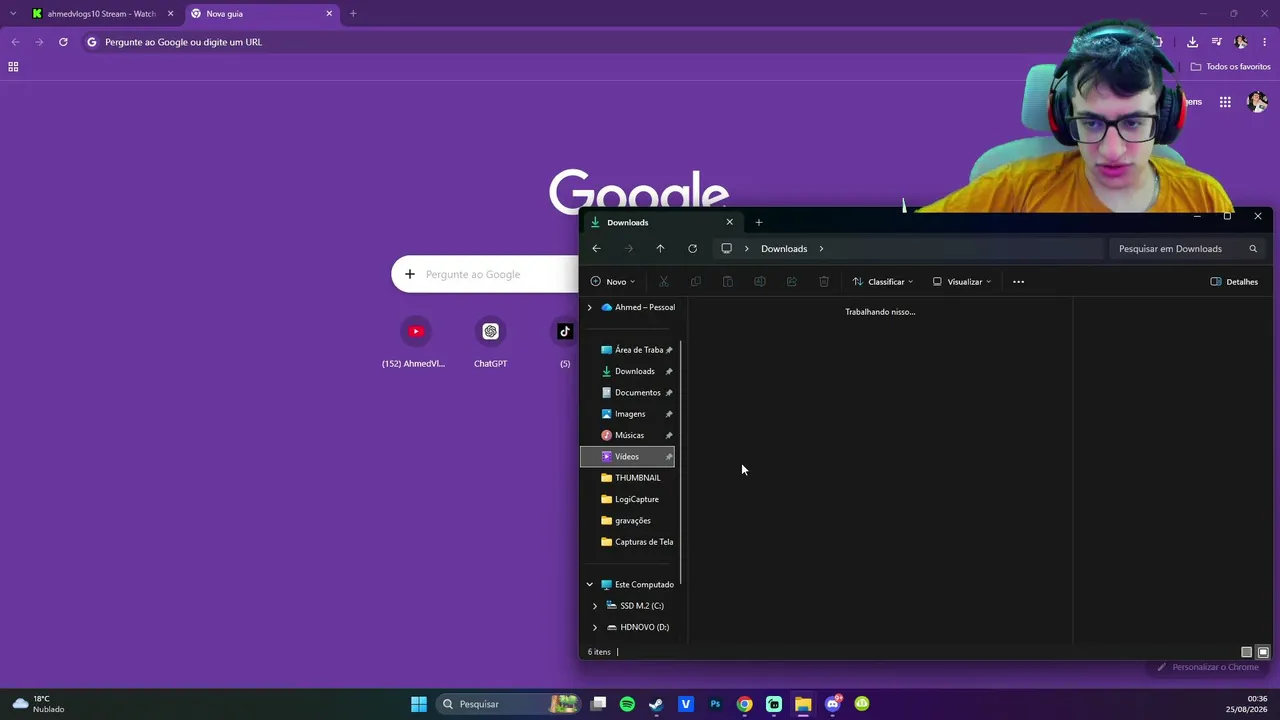
Task: Go up one folder level in Explorer
Action: click(660, 249)
